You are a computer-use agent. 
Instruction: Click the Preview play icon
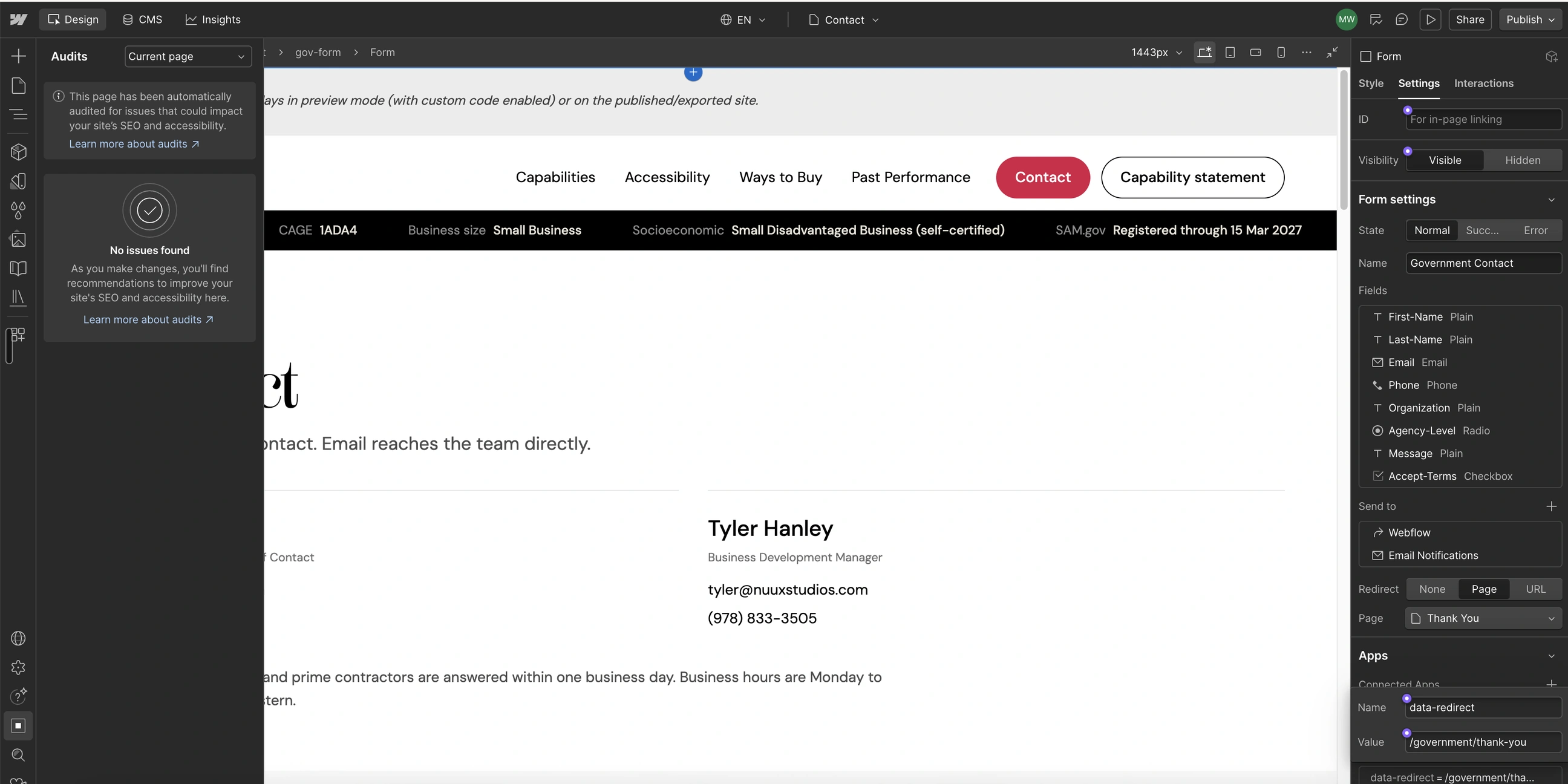click(1431, 19)
